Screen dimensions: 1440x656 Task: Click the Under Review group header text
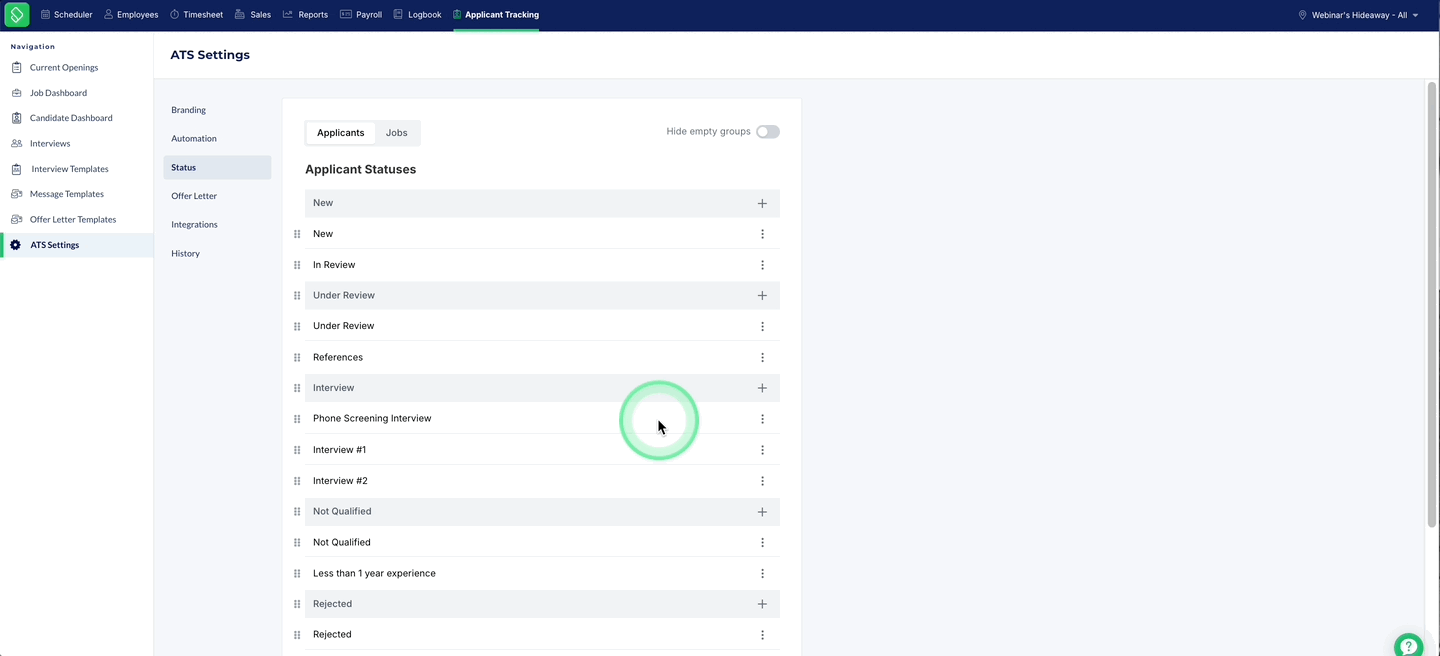344,296
